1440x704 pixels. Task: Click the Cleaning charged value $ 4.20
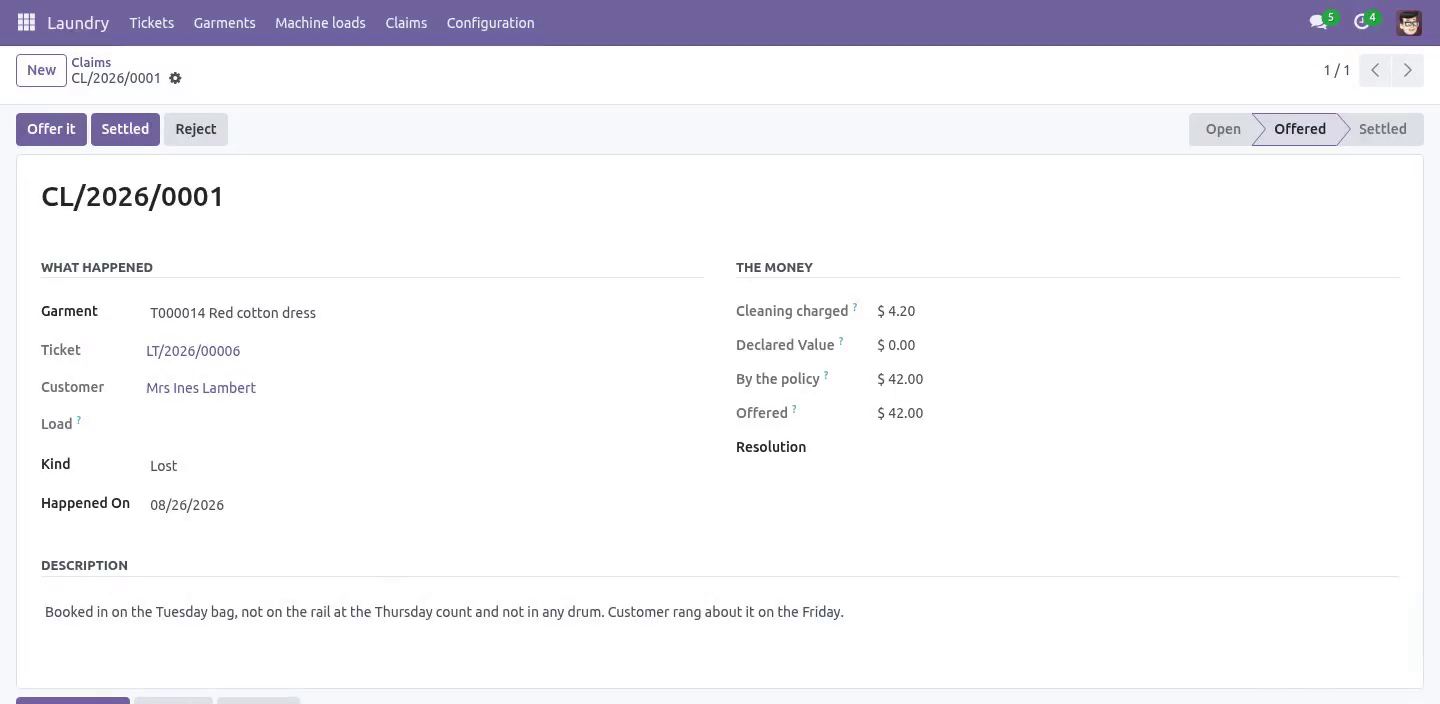pyautogui.click(x=896, y=311)
